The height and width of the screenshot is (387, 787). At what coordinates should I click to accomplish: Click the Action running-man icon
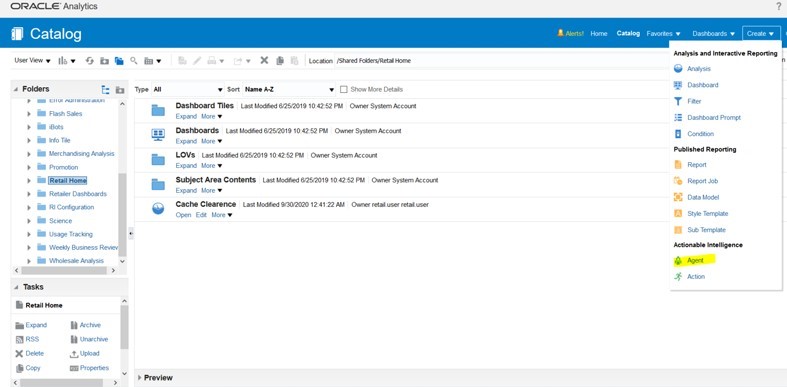(x=678, y=277)
